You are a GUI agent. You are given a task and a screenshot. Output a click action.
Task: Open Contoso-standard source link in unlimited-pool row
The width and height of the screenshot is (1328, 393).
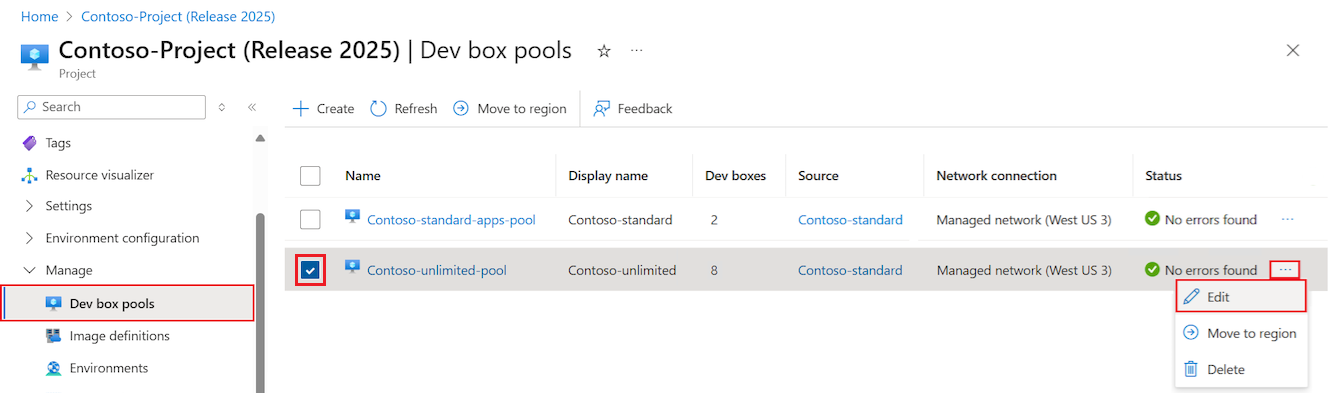pos(850,270)
